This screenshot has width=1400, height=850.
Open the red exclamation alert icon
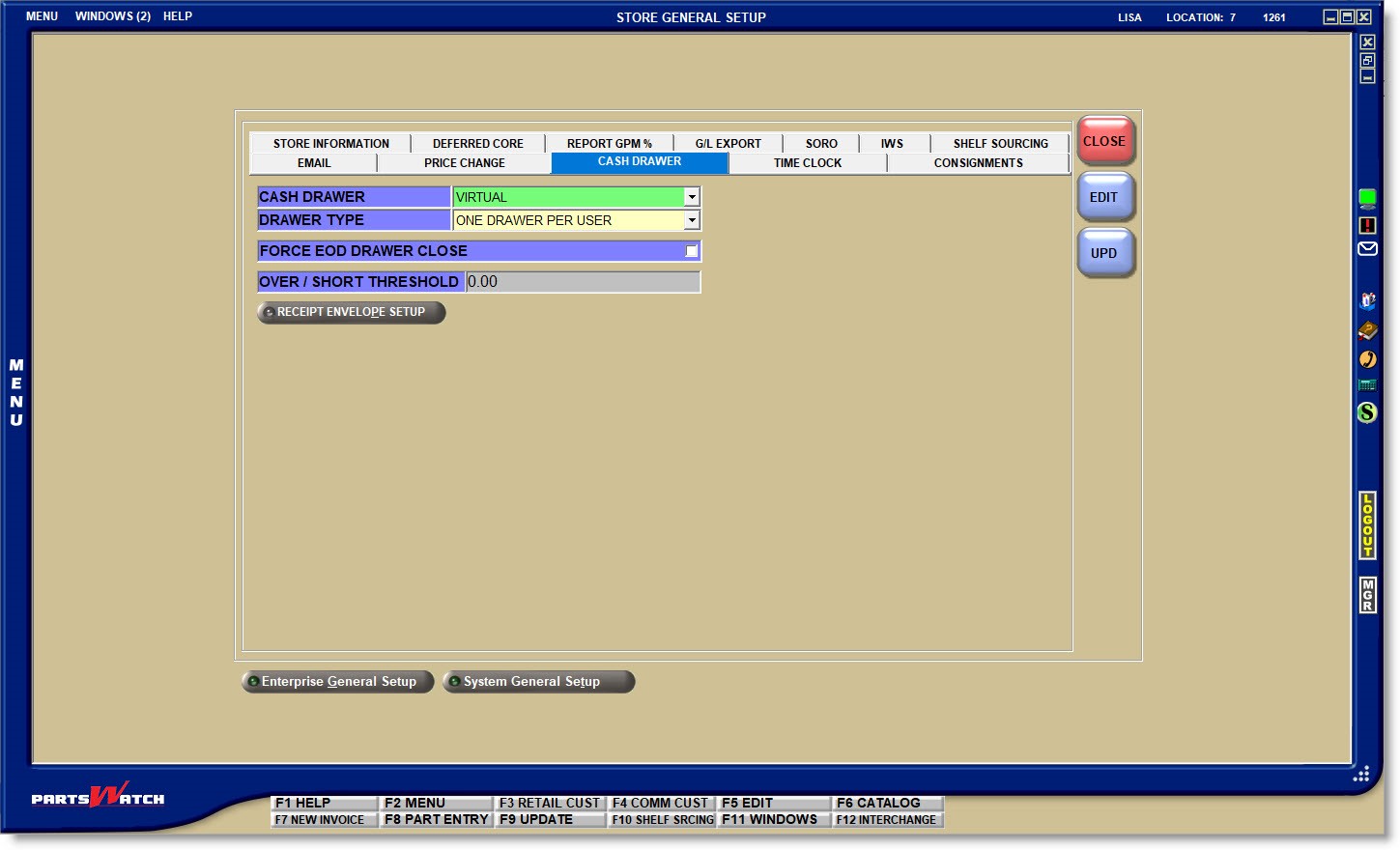click(x=1367, y=225)
